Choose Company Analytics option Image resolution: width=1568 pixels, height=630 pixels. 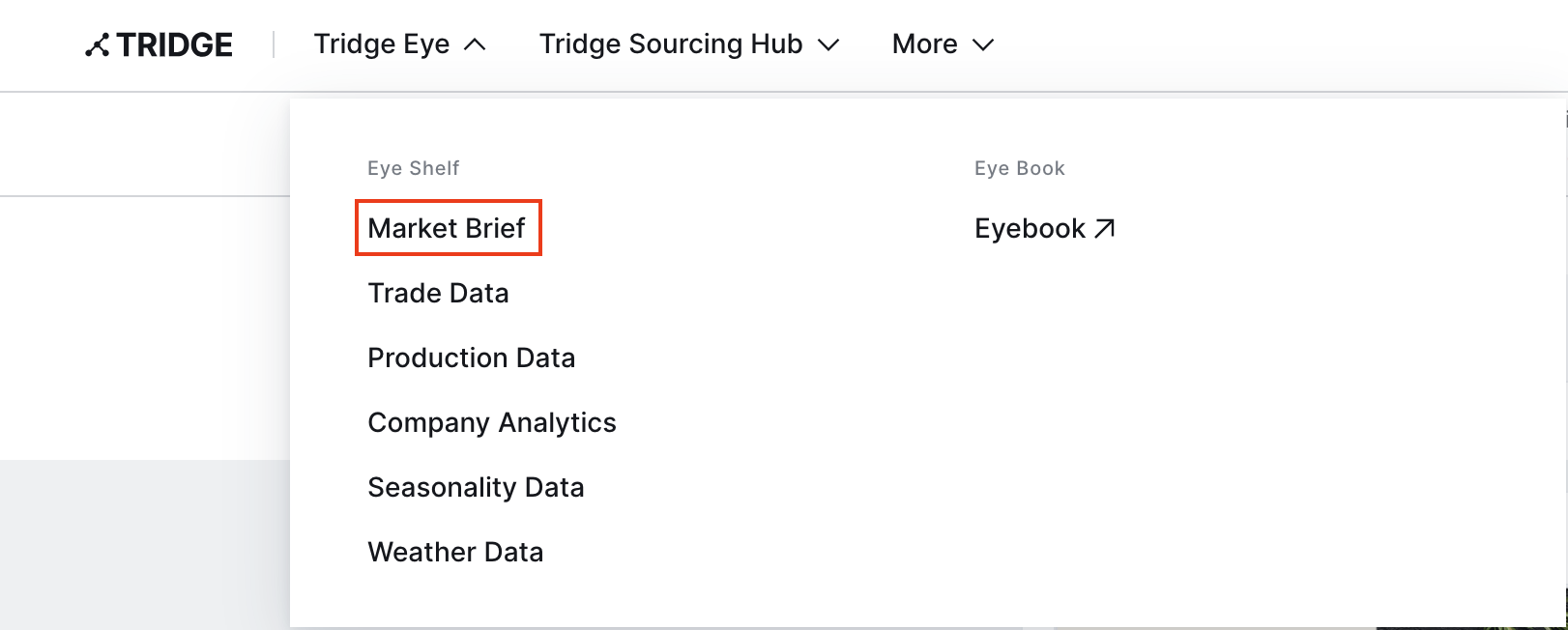pyautogui.click(x=492, y=422)
